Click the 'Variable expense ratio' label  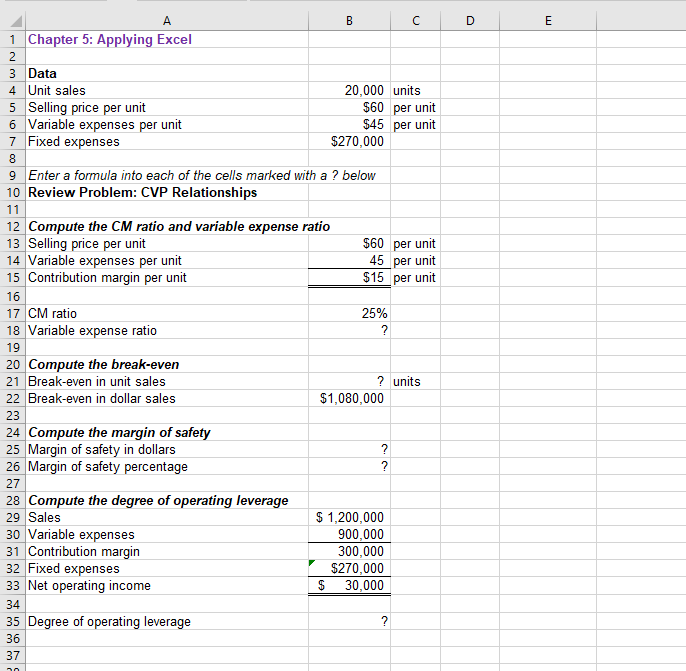point(92,331)
